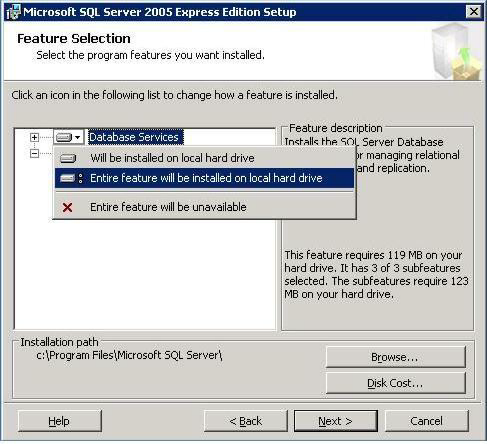Image resolution: width=487 pixels, height=444 pixels.
Task: Choose 'Will be installed on local hard drive'
Action: [x=172, y=158]
